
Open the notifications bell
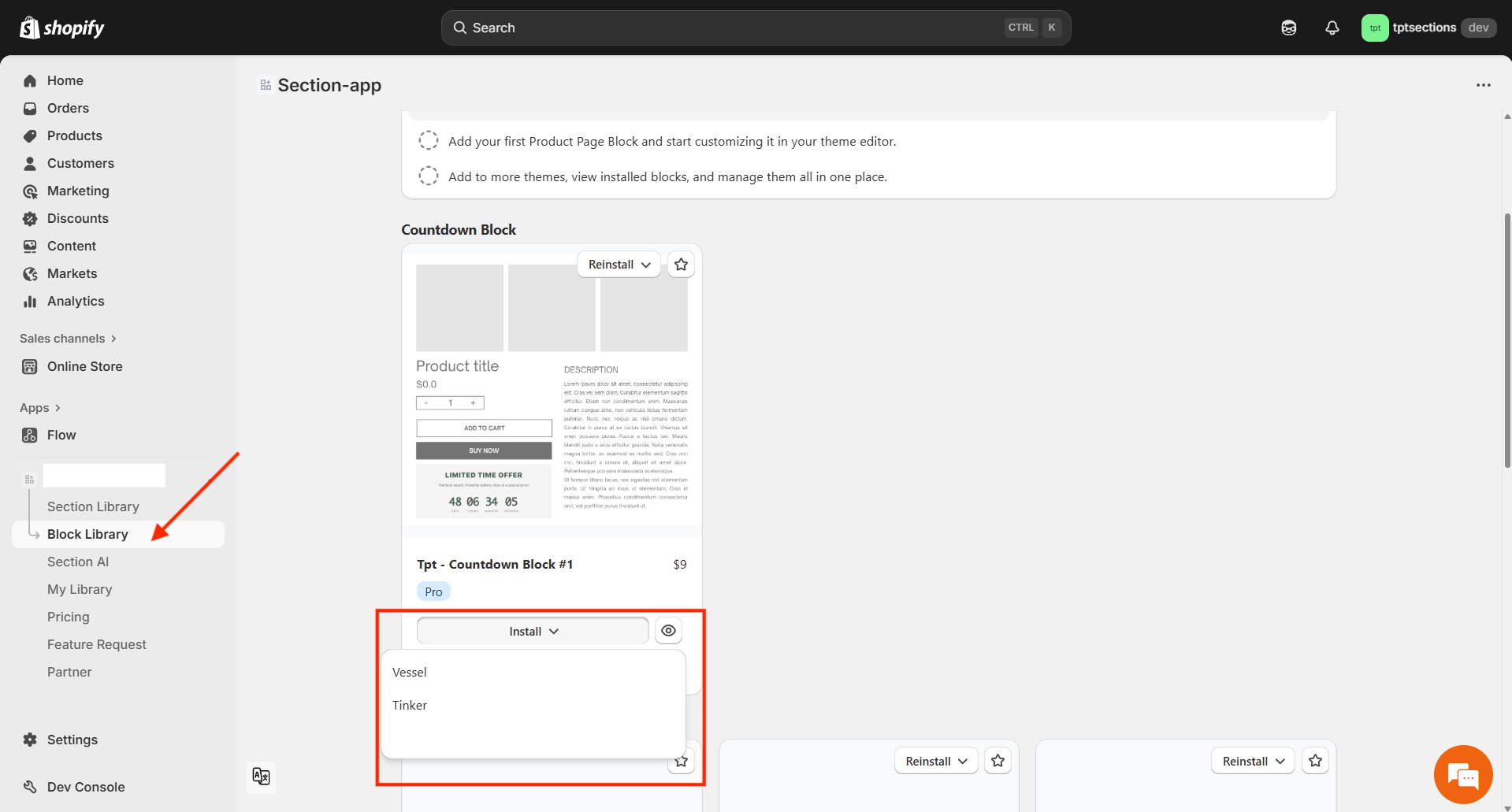(1332, 28)
